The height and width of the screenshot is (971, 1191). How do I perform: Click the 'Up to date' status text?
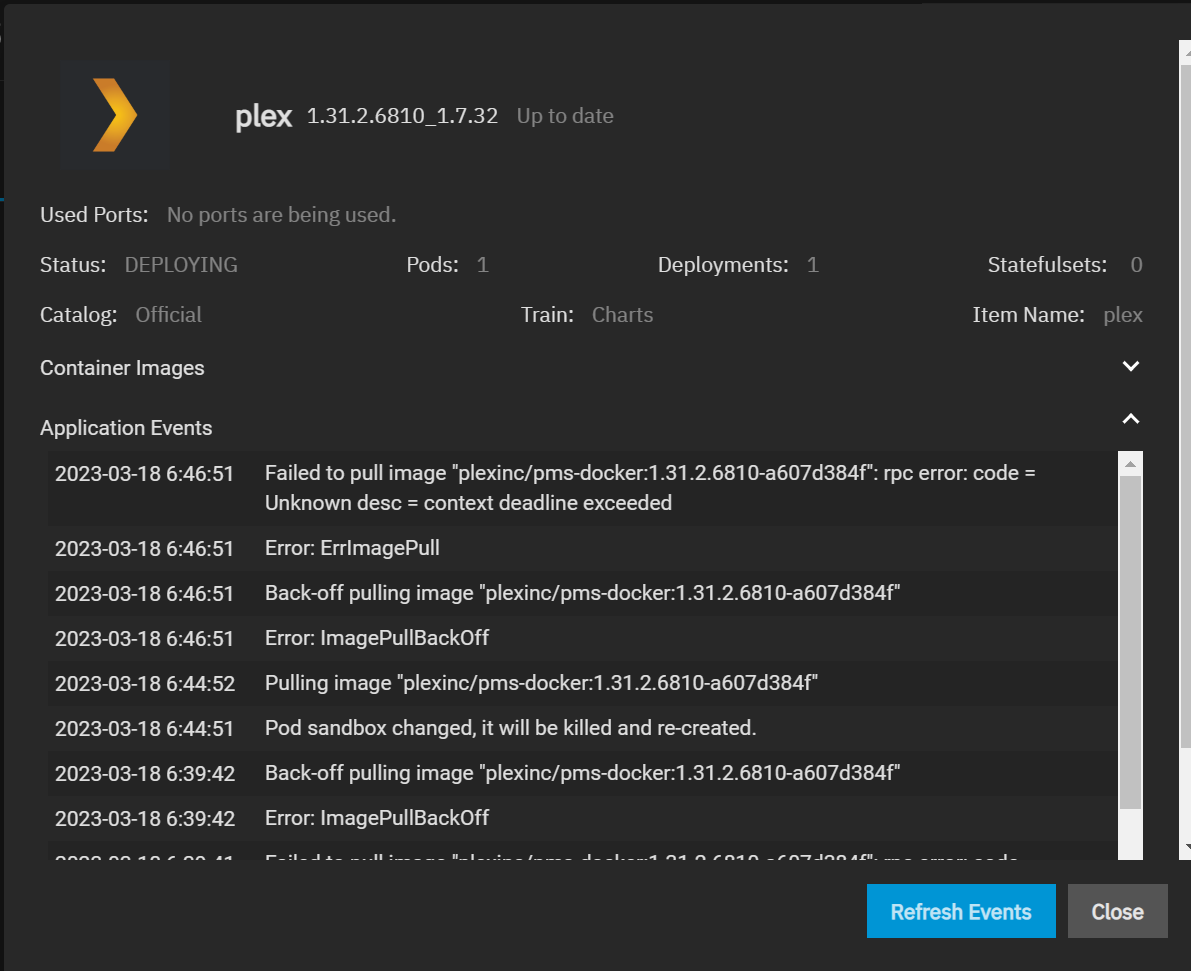click(565, 116)
